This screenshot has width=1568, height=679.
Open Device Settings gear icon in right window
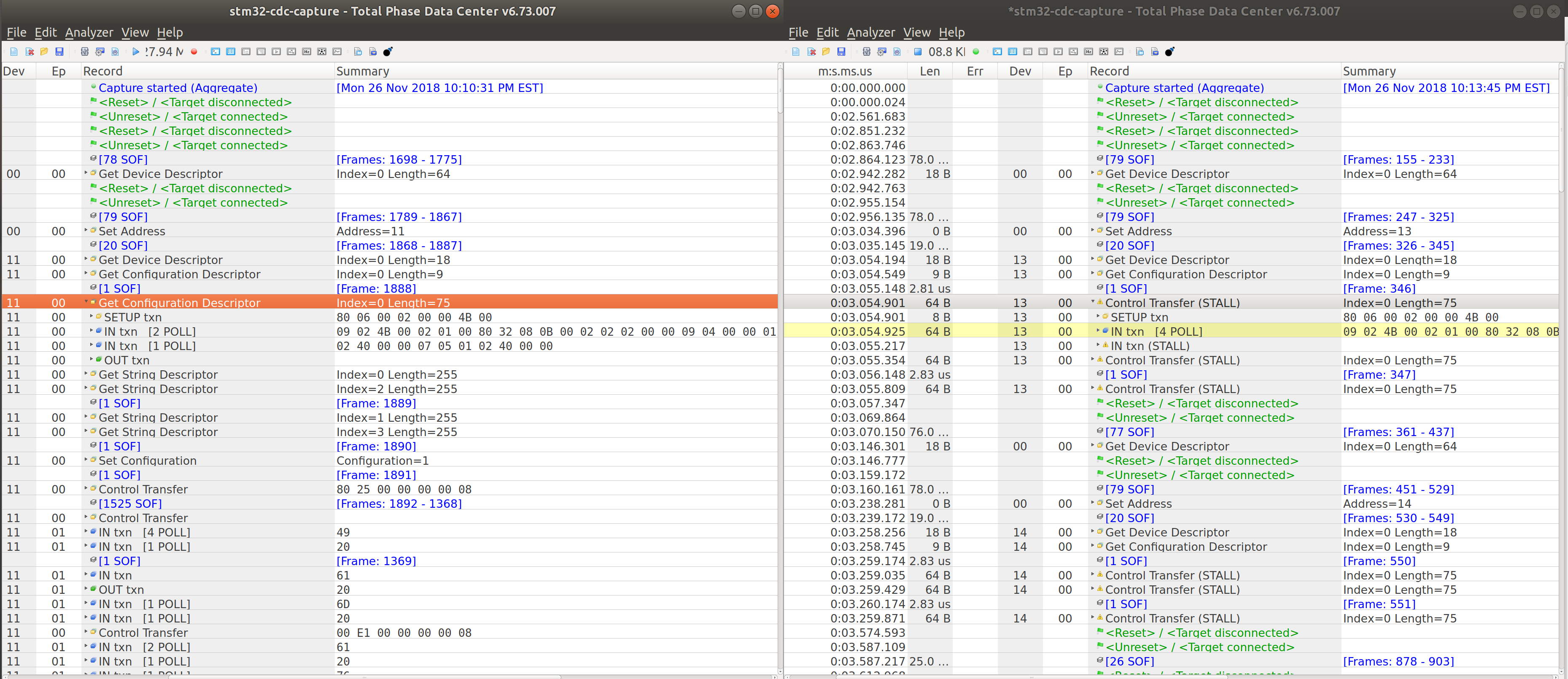pyautogui.click(x=882, y=52)
